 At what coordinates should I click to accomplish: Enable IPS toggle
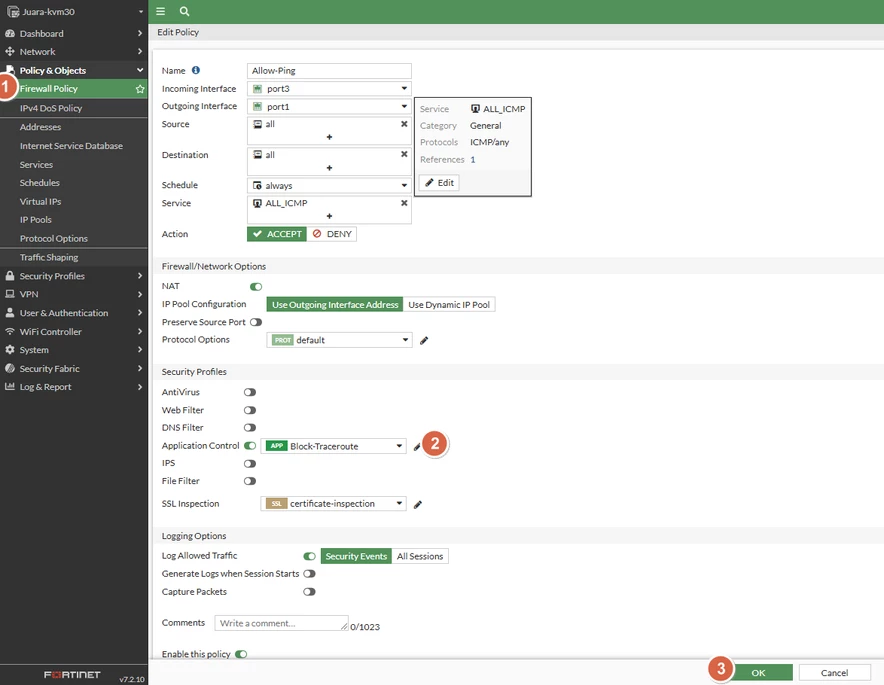click(x=250, y=463)
